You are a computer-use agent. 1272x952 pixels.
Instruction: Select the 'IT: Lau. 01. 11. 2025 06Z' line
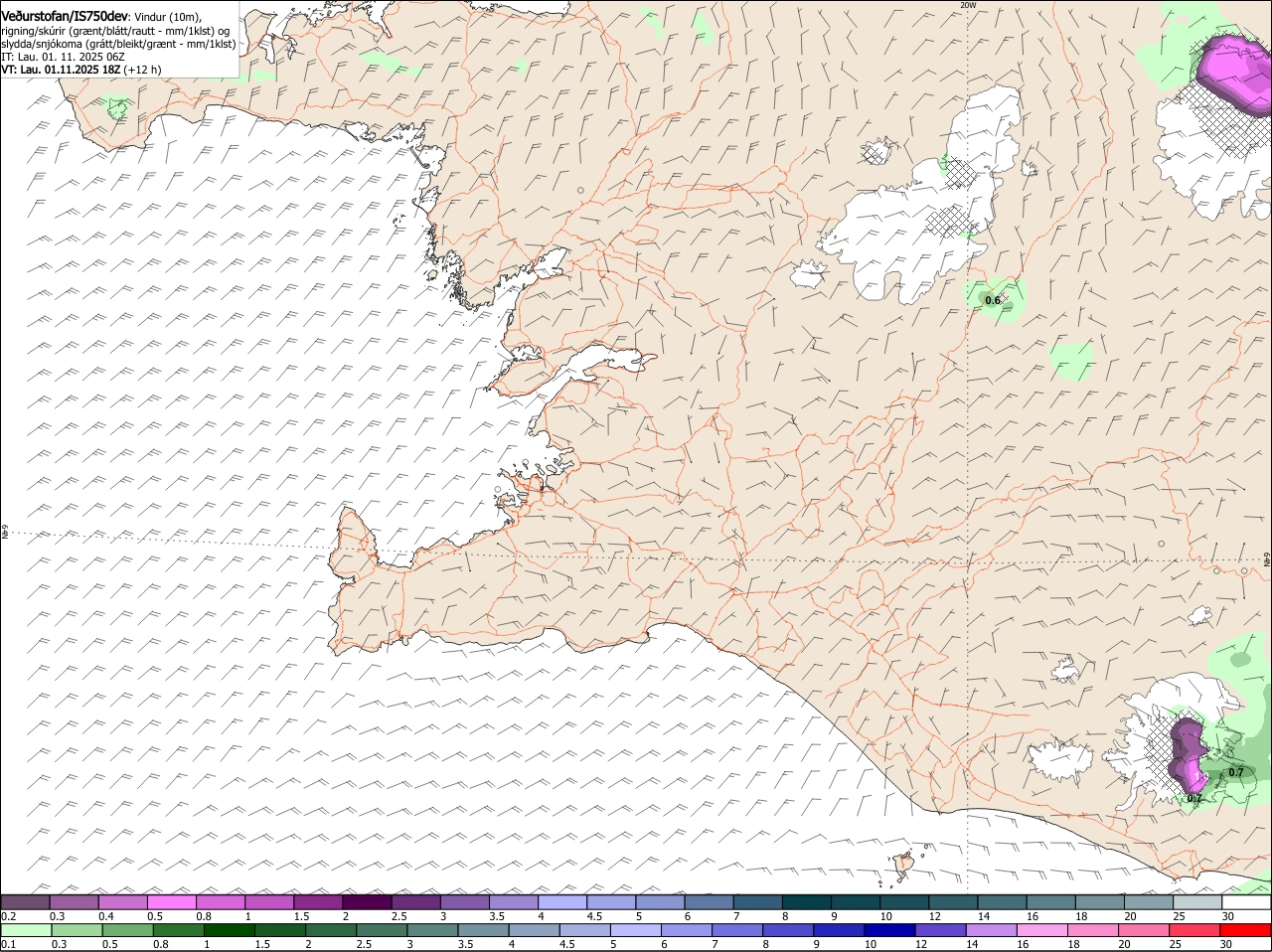coord(63,57)
